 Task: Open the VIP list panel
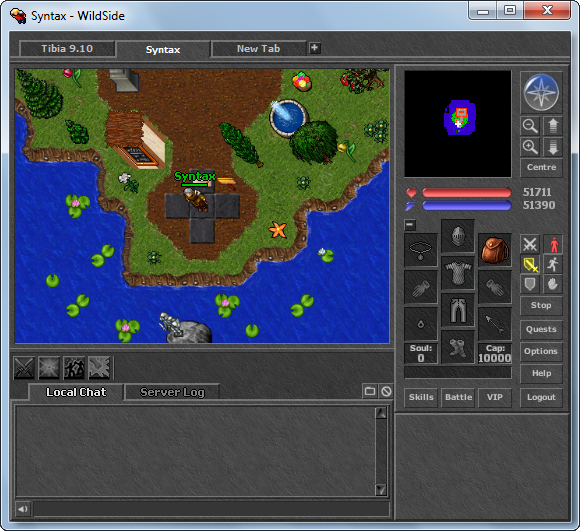pos(495,398)
